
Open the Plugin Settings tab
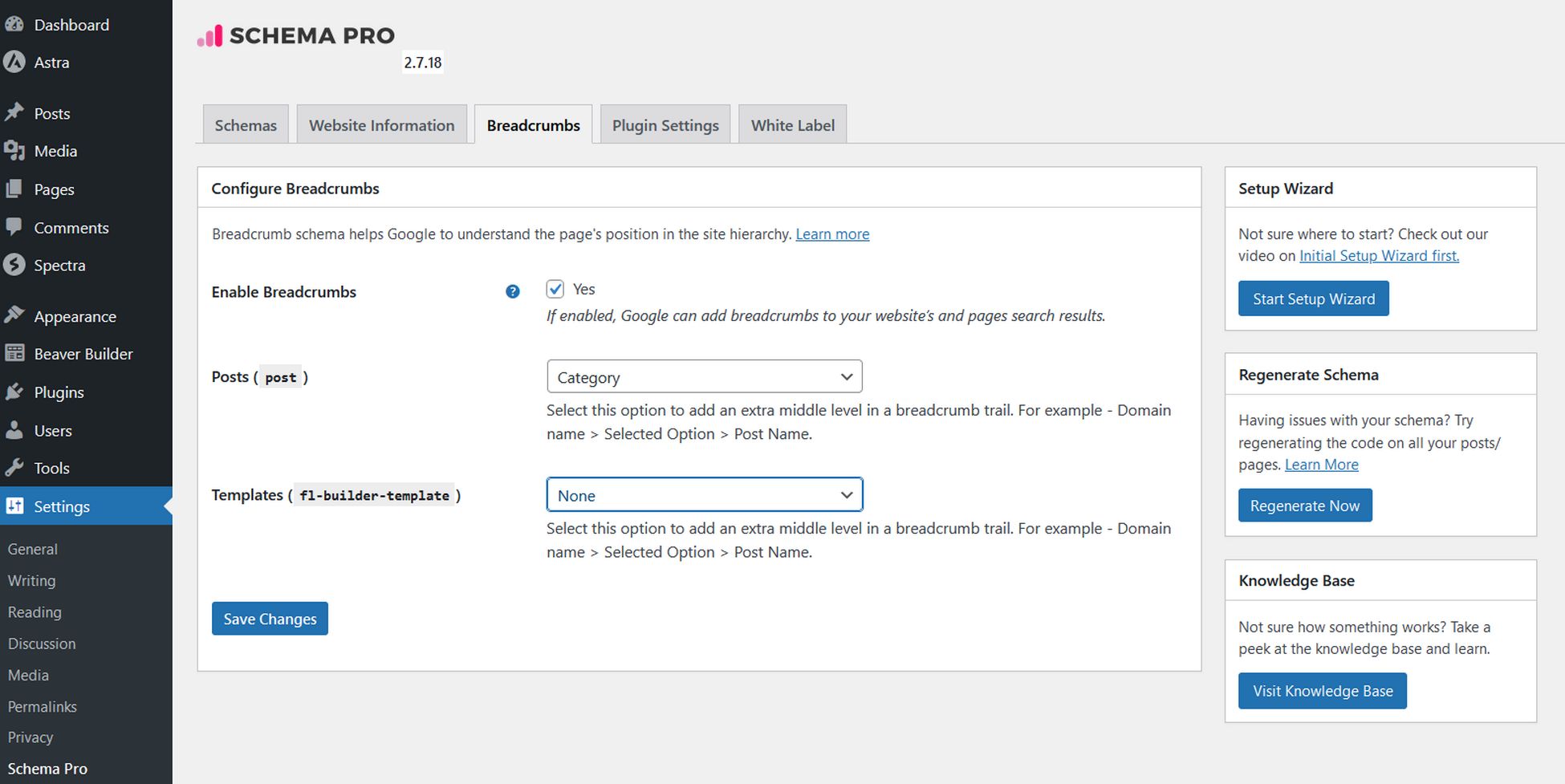pyautogui.click(x=665, y=124)
